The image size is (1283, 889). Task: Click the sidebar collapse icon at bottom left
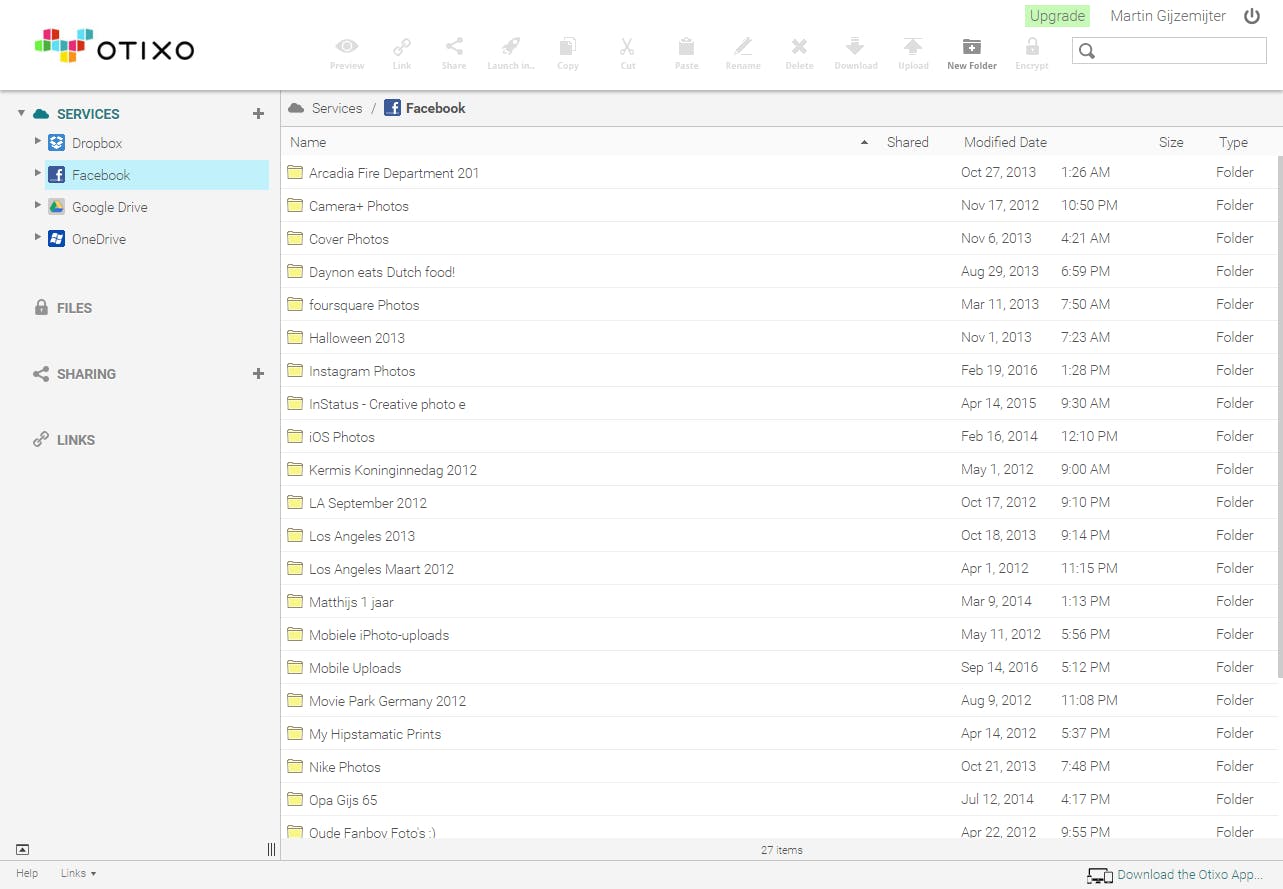tap(22, 850)
